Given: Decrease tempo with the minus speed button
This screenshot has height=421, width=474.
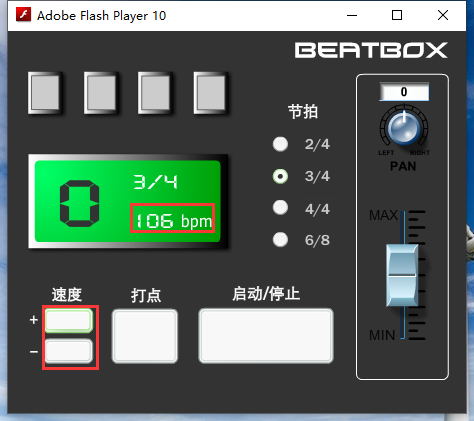Looking at the screenshot, I should (x=69, y=351).
